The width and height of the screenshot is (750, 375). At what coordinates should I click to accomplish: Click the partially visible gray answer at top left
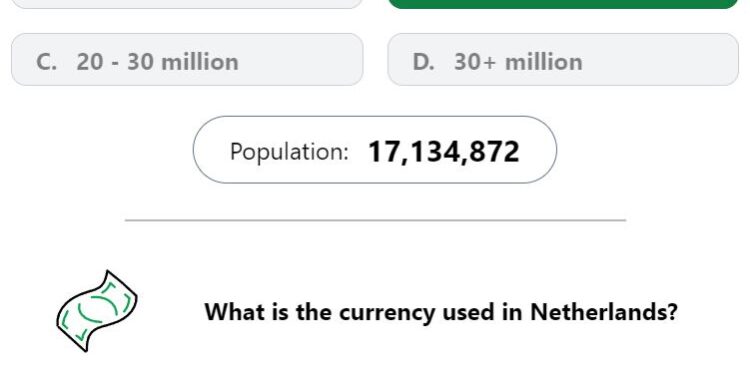[x=187, y=4]
